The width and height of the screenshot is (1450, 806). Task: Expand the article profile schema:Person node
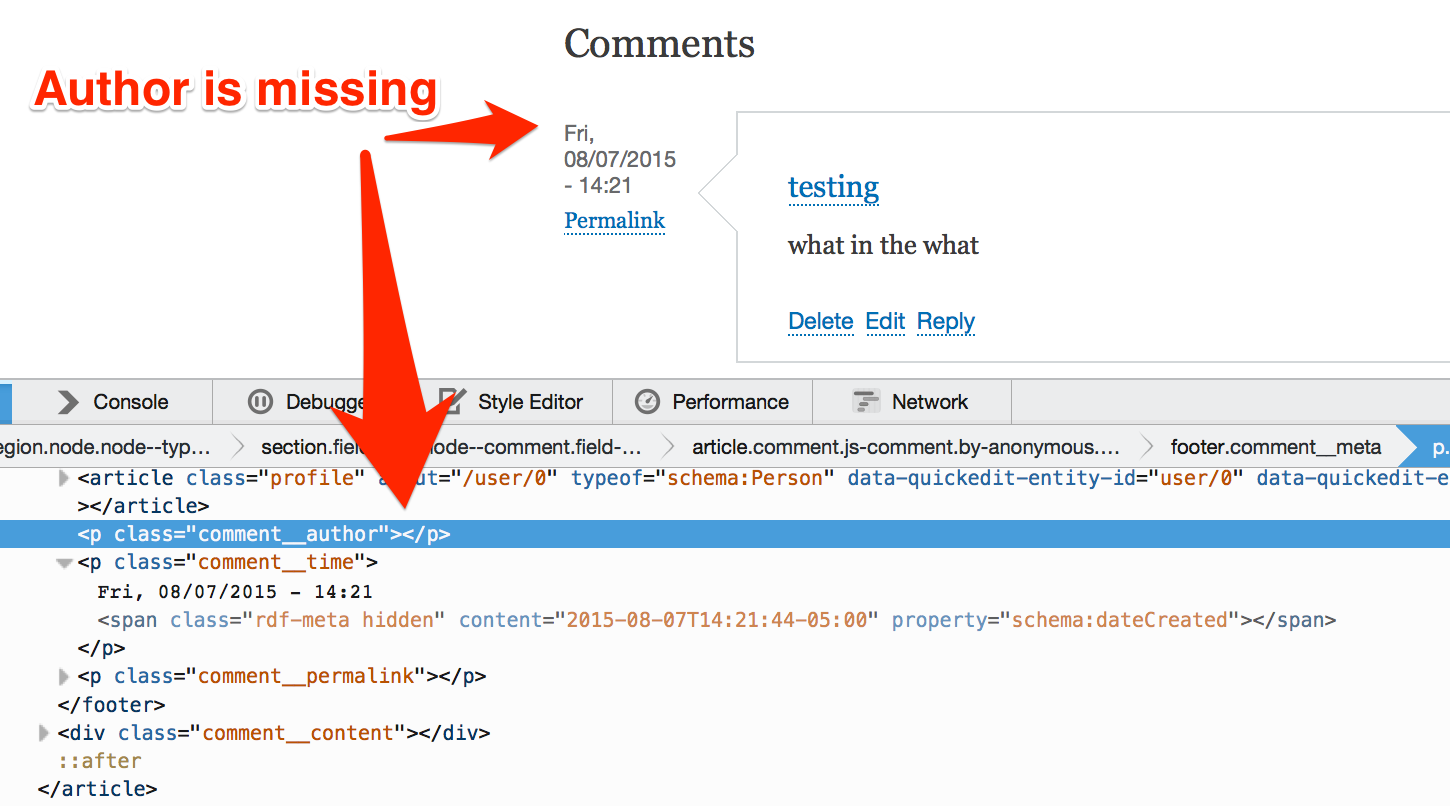pyautogui.click(x=63, y=478)
